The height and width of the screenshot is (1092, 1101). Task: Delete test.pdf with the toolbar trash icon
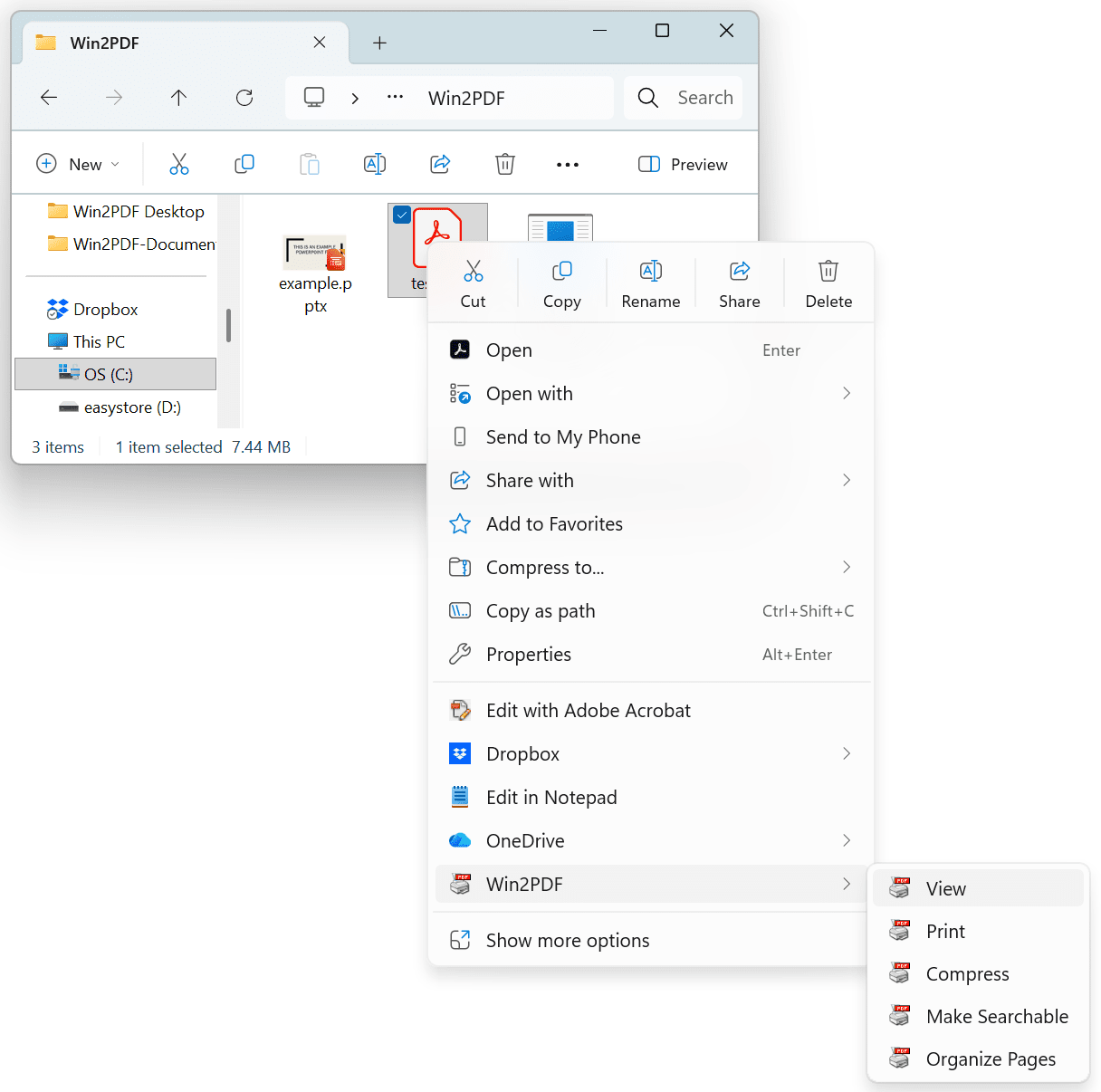pos(505,164)
